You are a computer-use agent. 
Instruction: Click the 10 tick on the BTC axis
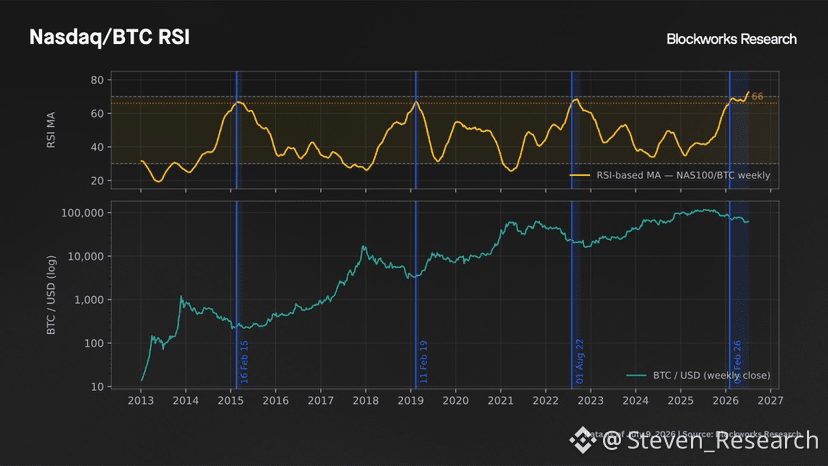pyautogui.click(x=98, y=387)
